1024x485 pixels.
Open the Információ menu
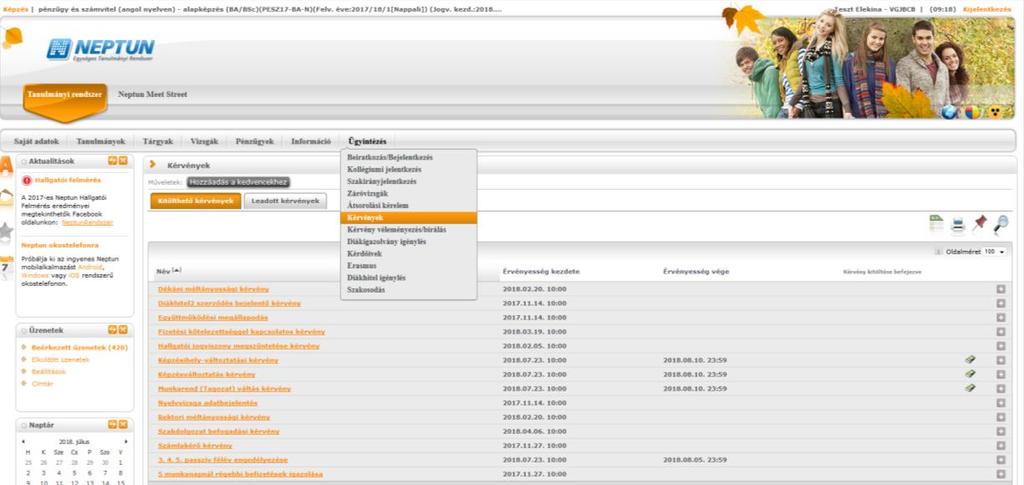[311, 141]
